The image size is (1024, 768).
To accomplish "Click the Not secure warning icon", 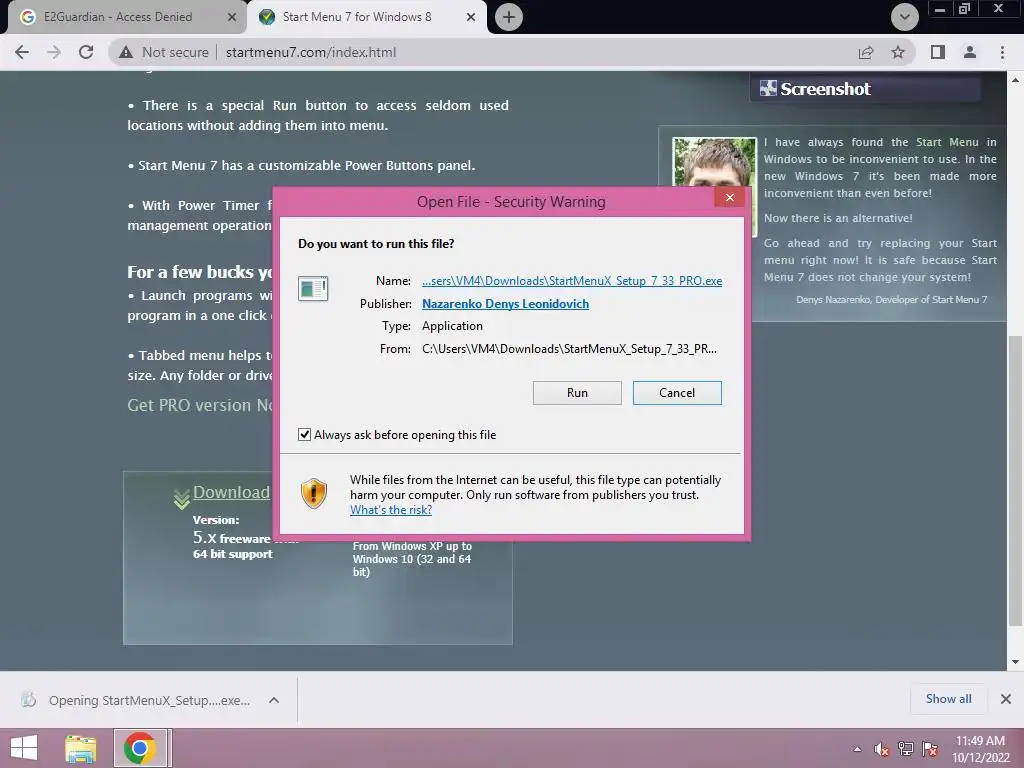I will 126,52.
